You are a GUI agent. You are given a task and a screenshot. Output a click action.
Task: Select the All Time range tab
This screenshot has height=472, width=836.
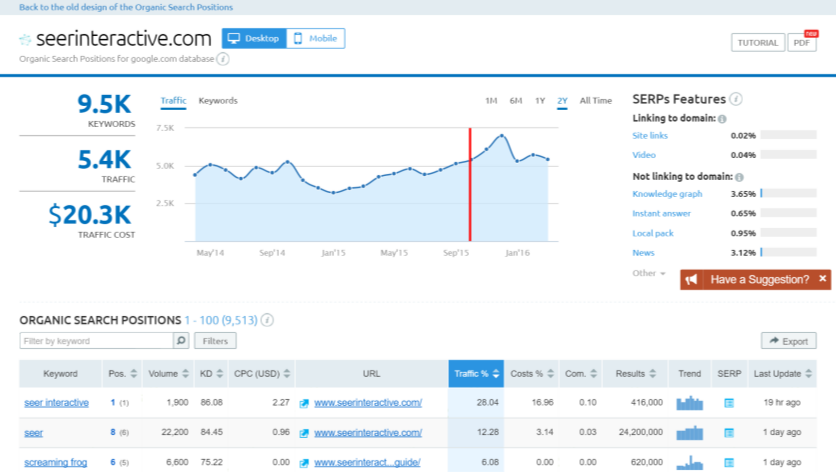pyautogui.click(x=595, y=101)
